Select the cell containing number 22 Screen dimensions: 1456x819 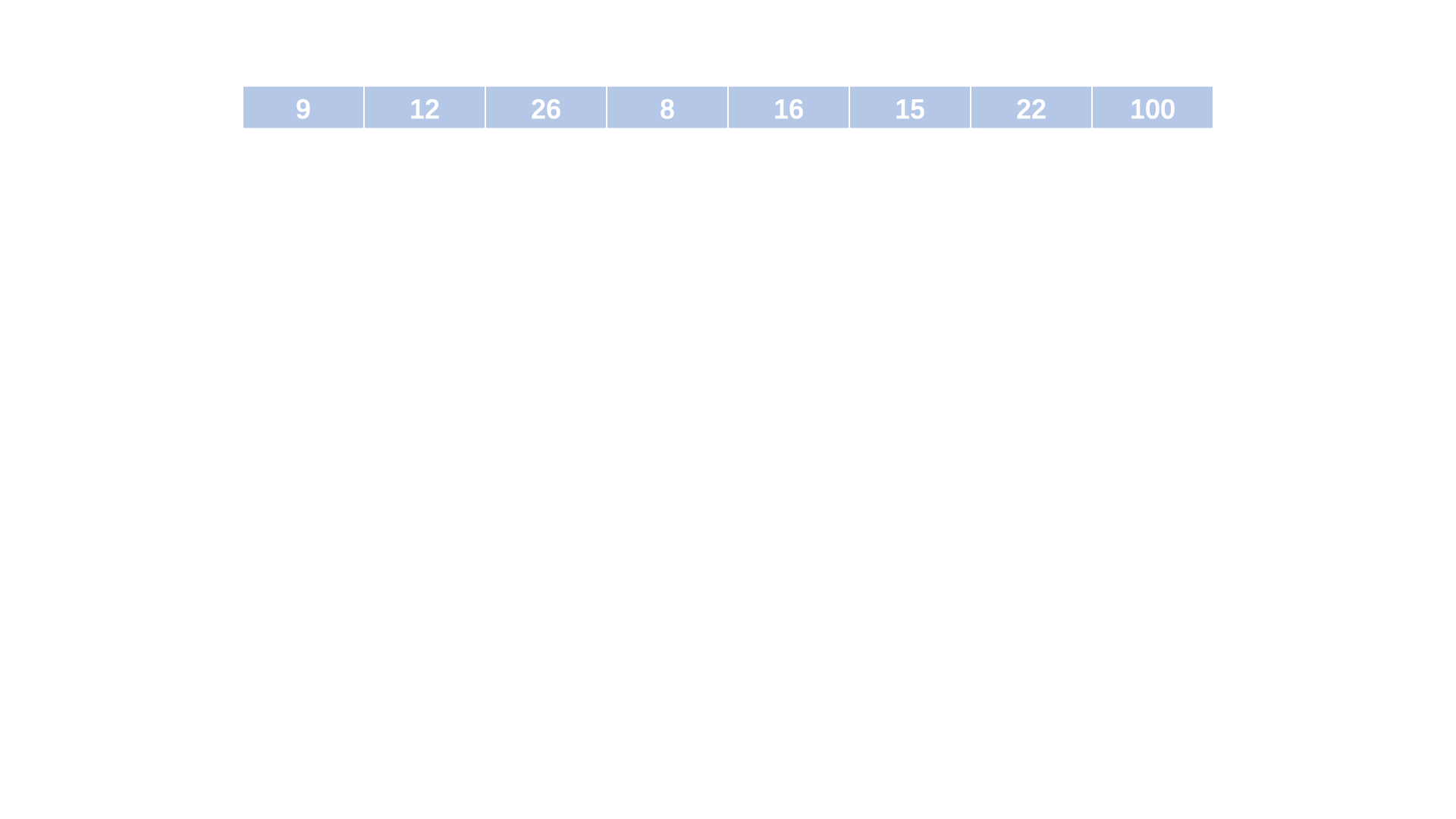(1031, 107)
